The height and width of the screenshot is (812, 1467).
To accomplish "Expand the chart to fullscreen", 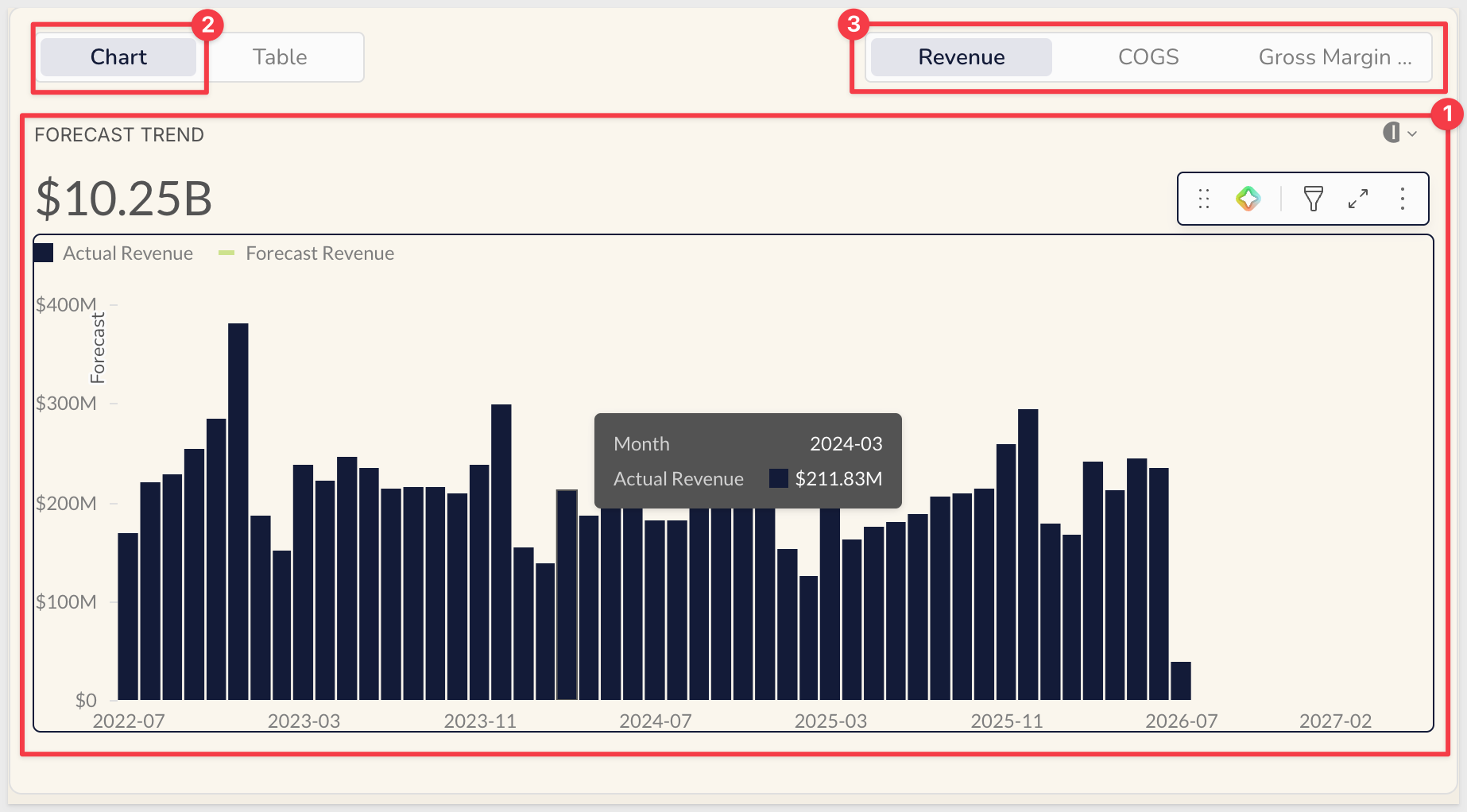I will pos(1358,199).
